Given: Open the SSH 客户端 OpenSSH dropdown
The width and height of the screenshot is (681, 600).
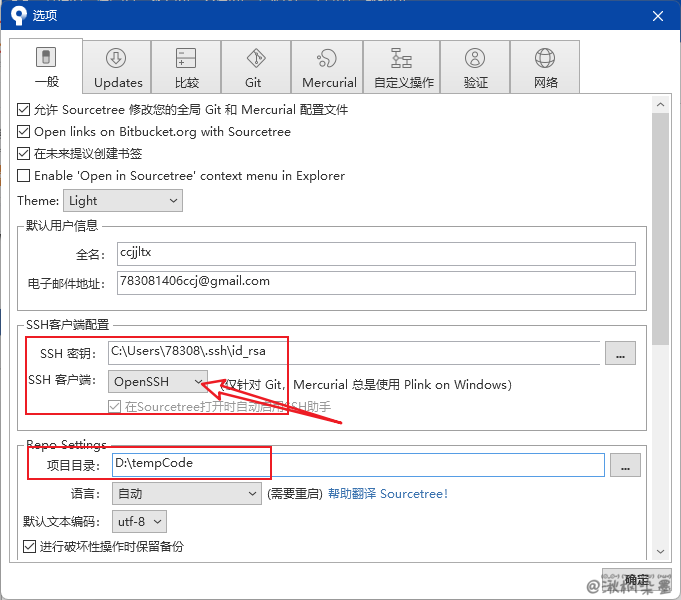Looking at the screenshot, I should pos(158,382).
